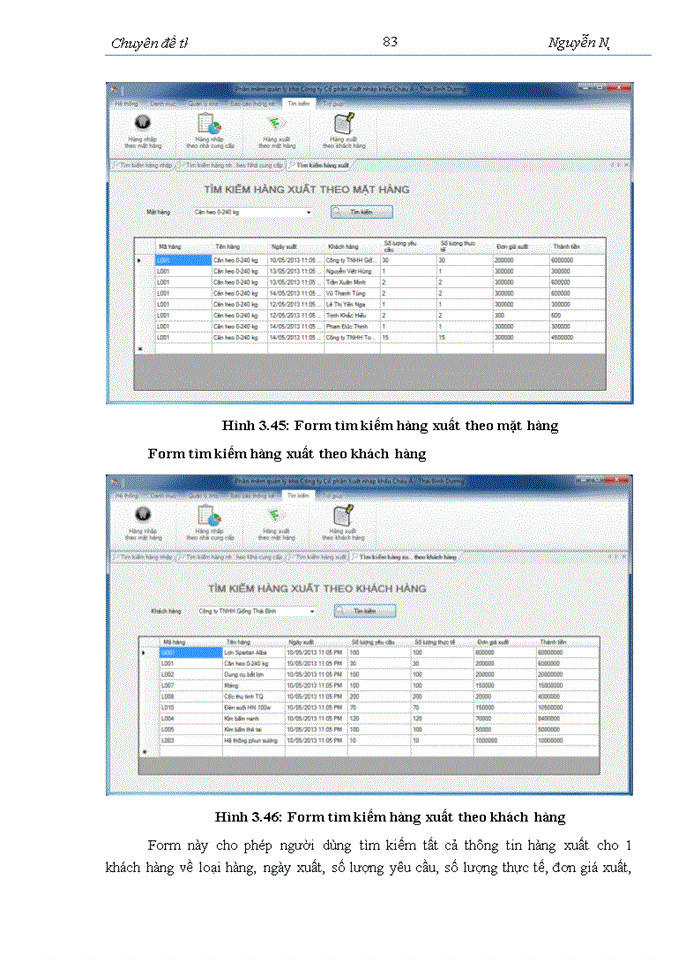Select 'L010' code cell in lower table
This screenshot has height=960, width=700.
point(191,708)
